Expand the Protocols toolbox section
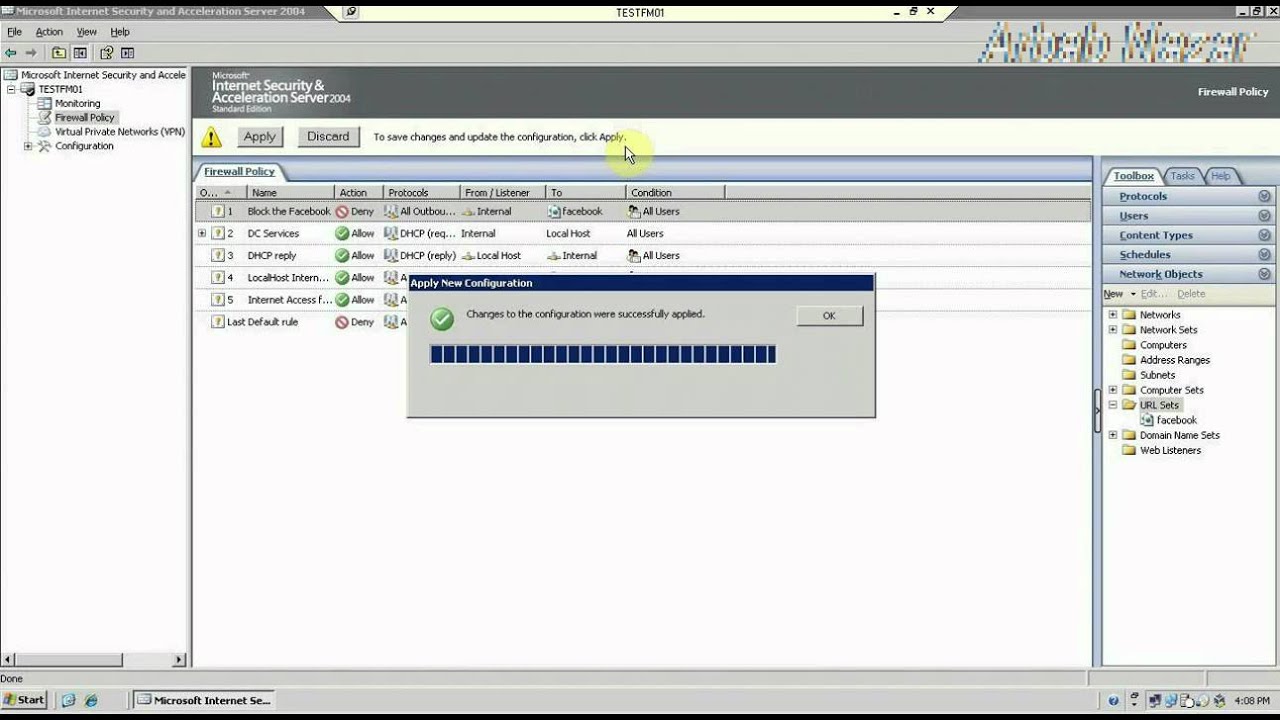This screenshot has width=1280, height=720. [x=1264, y=197]
